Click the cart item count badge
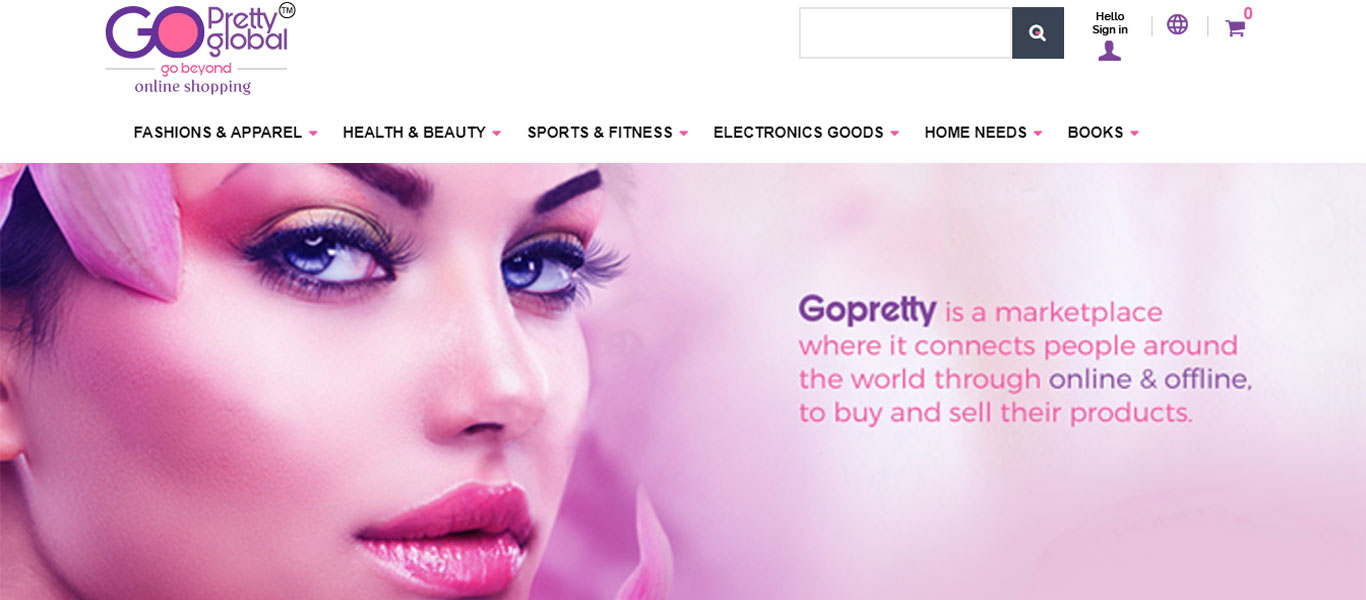The height and width of the screenshot is (600, 1366). [x=1248, y=13]
